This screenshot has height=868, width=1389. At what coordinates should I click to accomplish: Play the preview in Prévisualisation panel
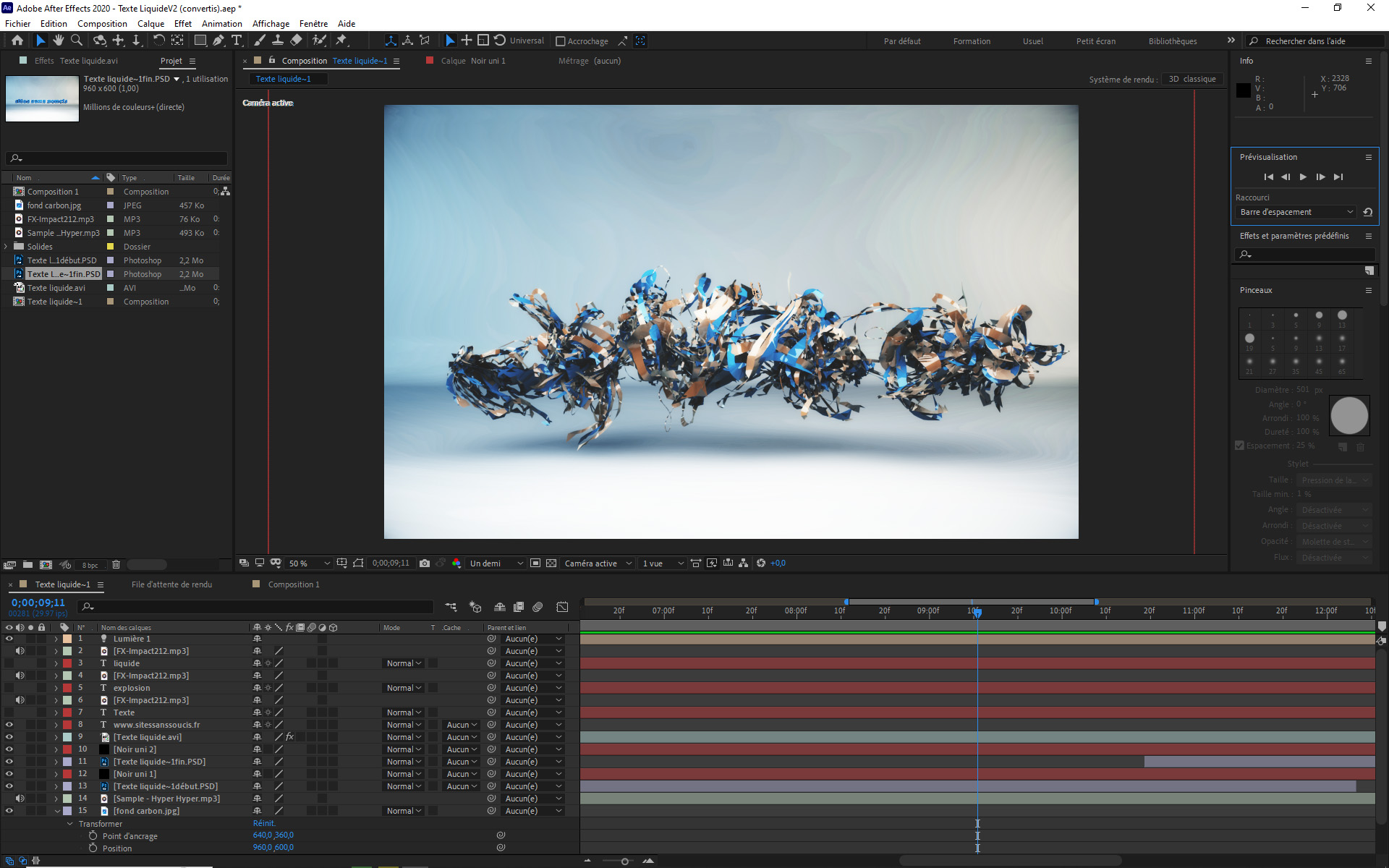1303,176
